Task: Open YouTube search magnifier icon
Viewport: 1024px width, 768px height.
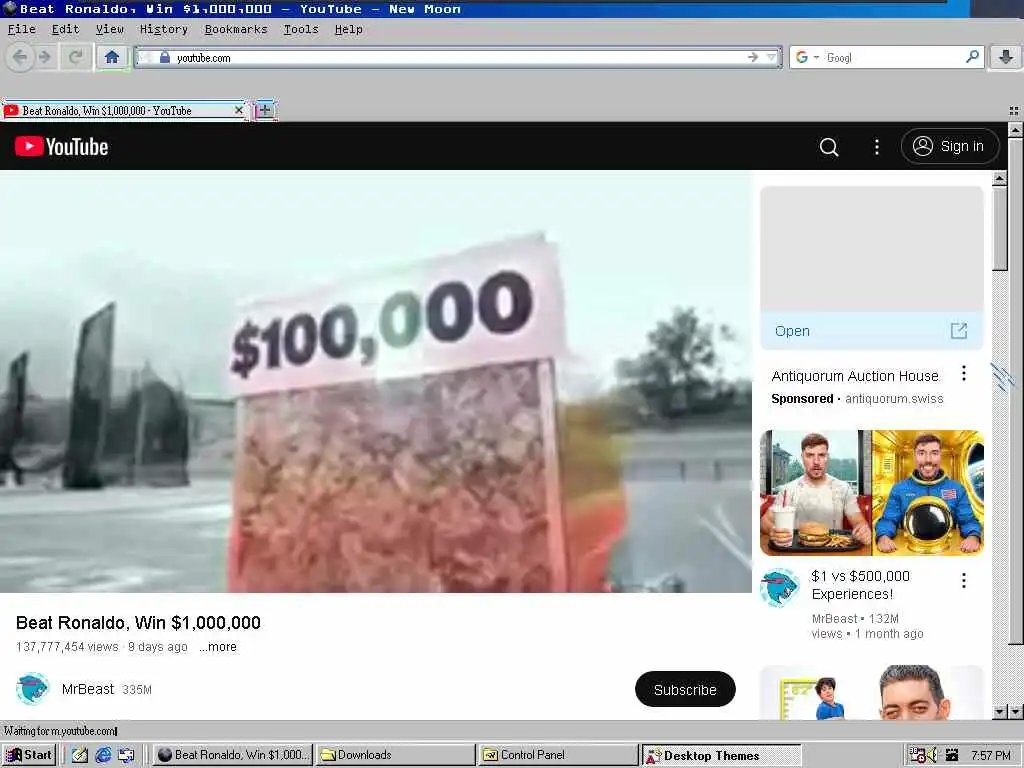Action: click(x=829, y=147)
